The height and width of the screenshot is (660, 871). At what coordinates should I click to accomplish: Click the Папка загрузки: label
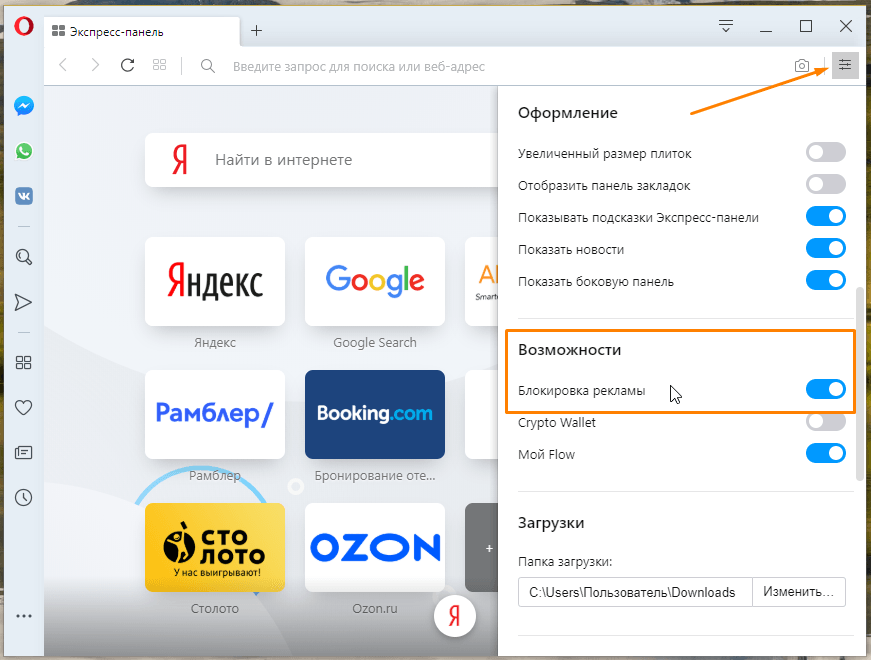click(565, 562)
